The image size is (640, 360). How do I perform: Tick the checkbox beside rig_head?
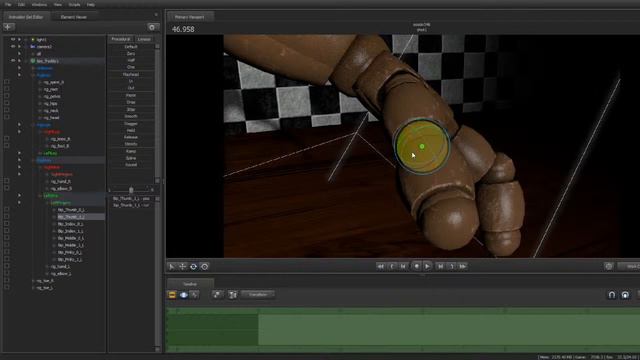click(x=7, y=118)
